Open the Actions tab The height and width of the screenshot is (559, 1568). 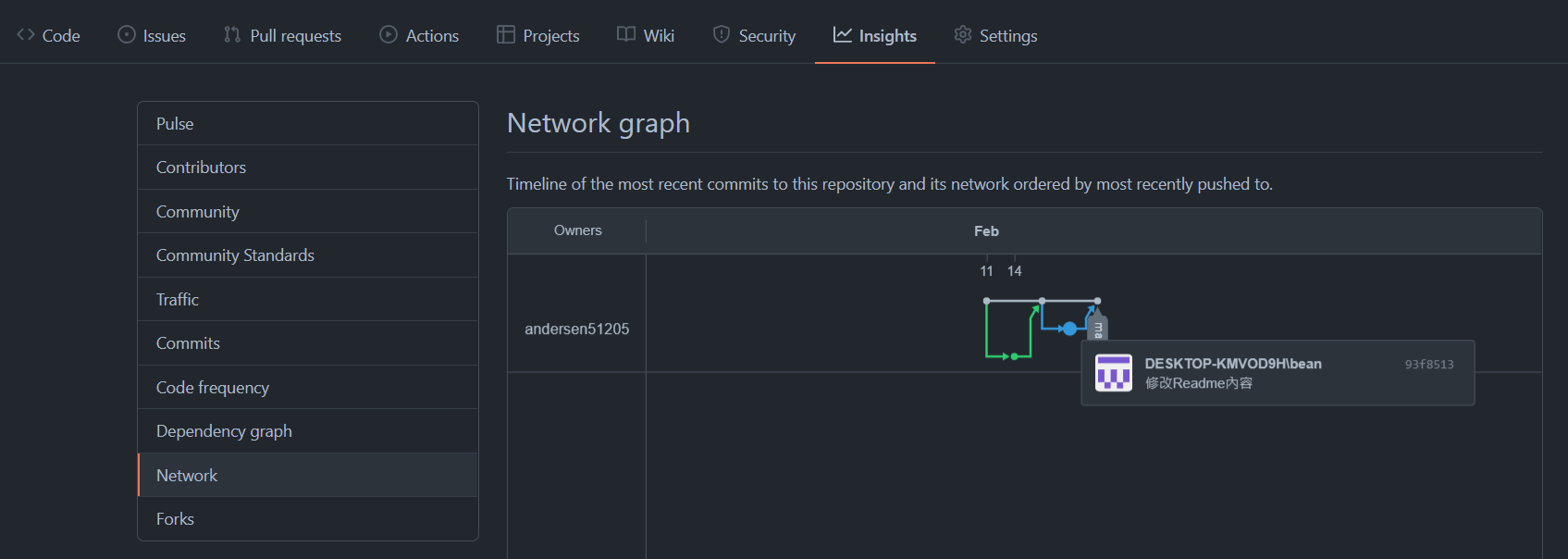[419, 35]
